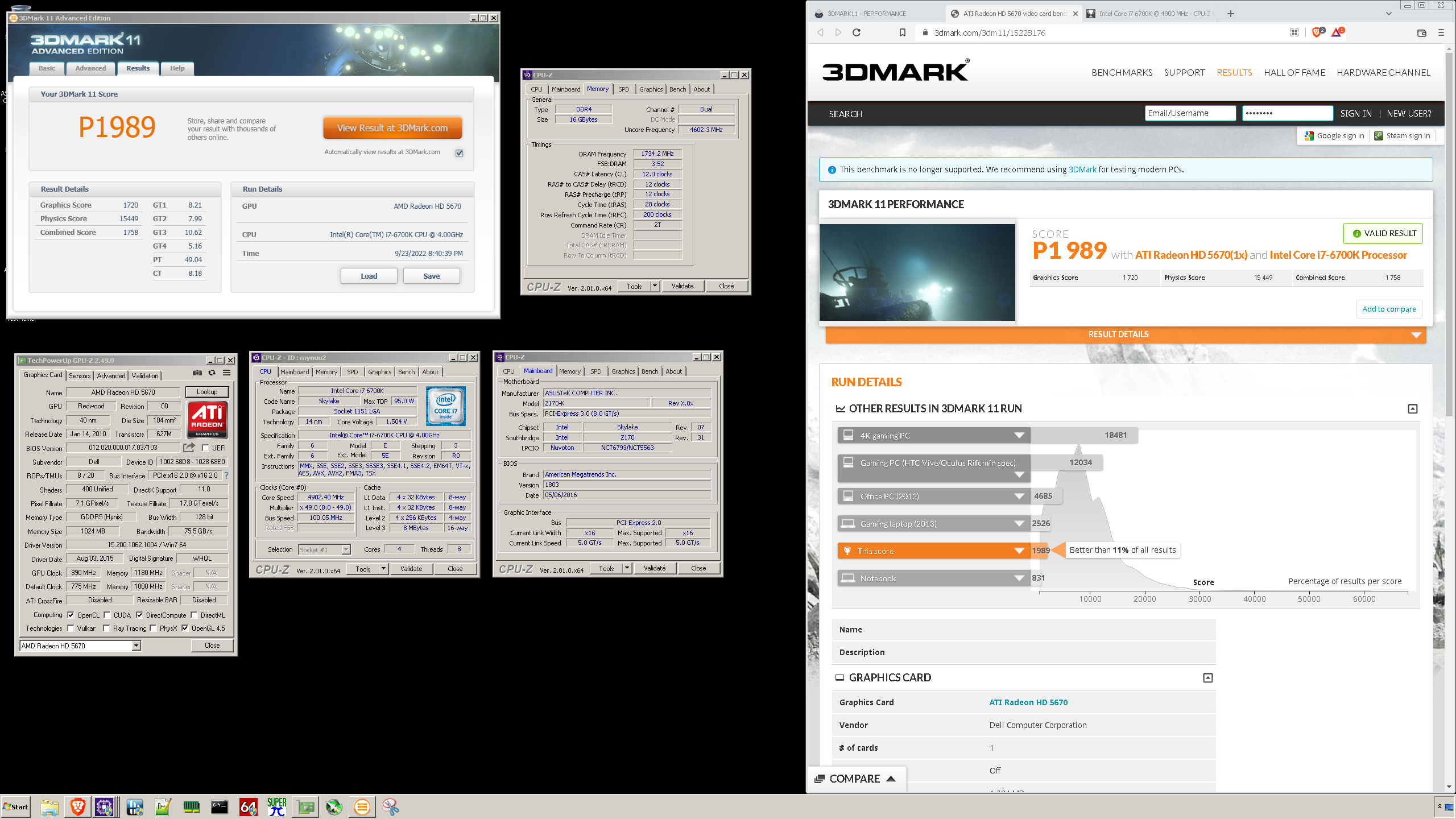The width and height of the screenshot is (1456, 819).
Task: Open the Brave Rewards triangle icon
Action: [x=1337, y=32]
